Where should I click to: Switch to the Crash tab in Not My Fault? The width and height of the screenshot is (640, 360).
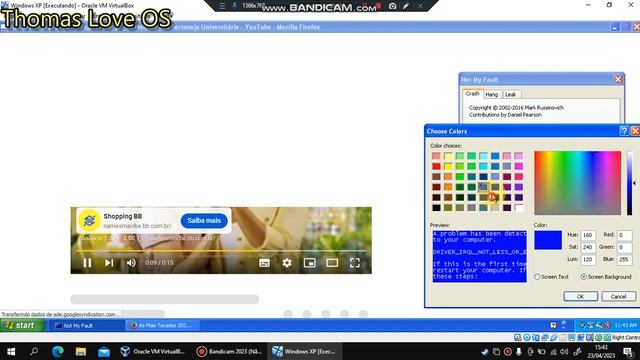[473, 94]
